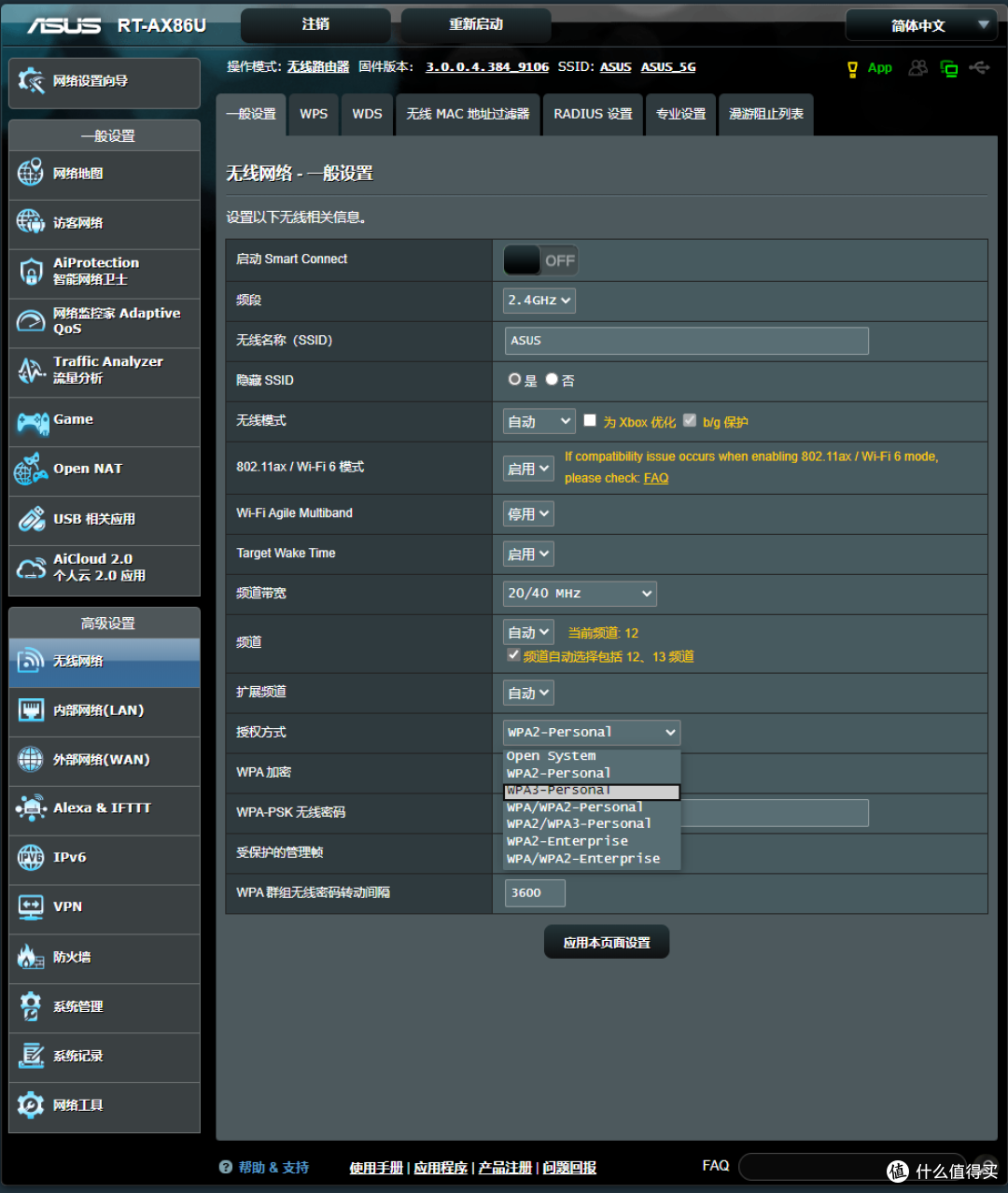Open AiCloud 2.0 cloud icon
Viewport: 1008px width, 1193px height.
31,568
